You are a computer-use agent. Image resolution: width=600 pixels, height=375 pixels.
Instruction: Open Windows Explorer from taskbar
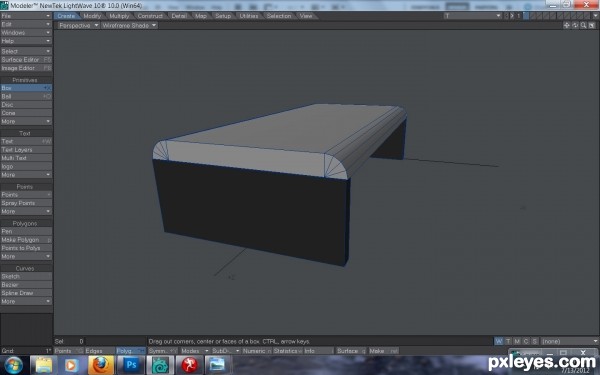coord(44,365)
